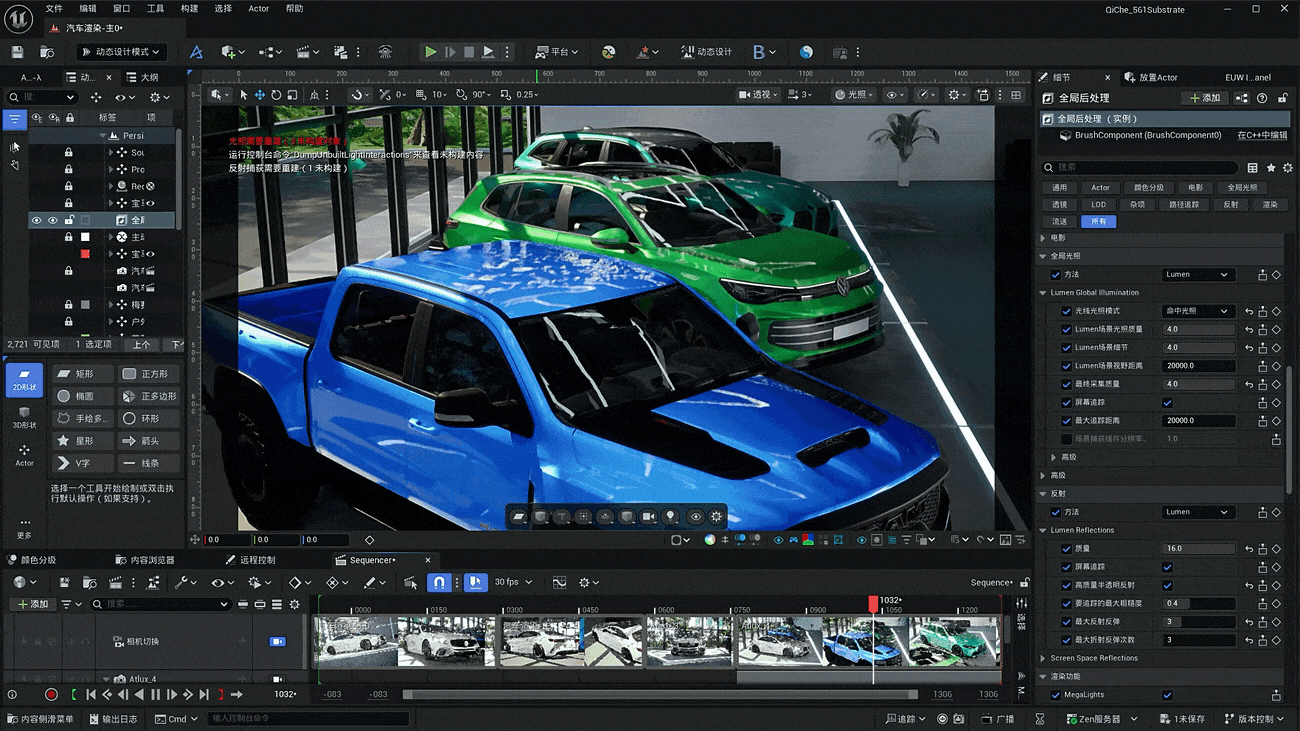Open the 30 fps frame rate dropdown
This screenshot has width=1300, height=731.
coord(514,582)
